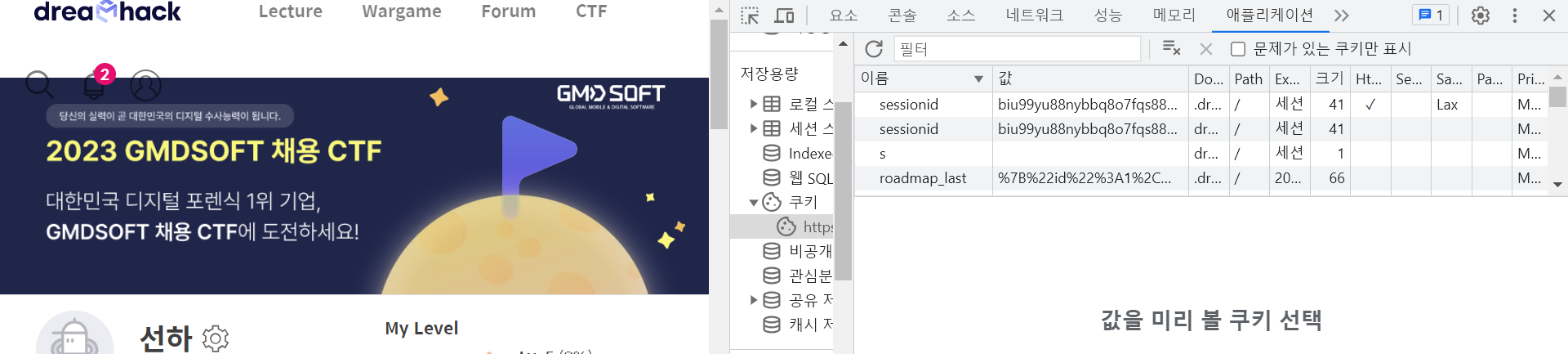This screenshot has height=354, width=1568.
Task: Open DevTools settings gear
Action: tap(1481, 16)
